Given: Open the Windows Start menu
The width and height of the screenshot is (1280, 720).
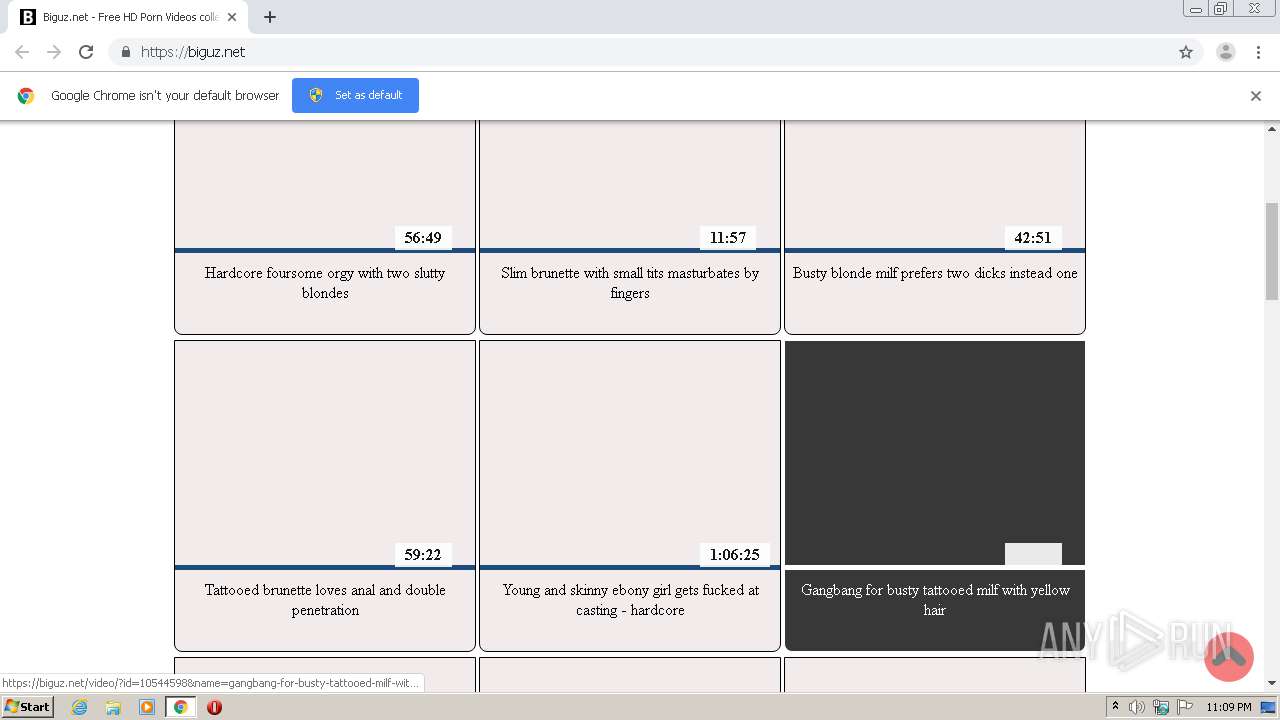Looking at the screenshot, I should (27, 707).
